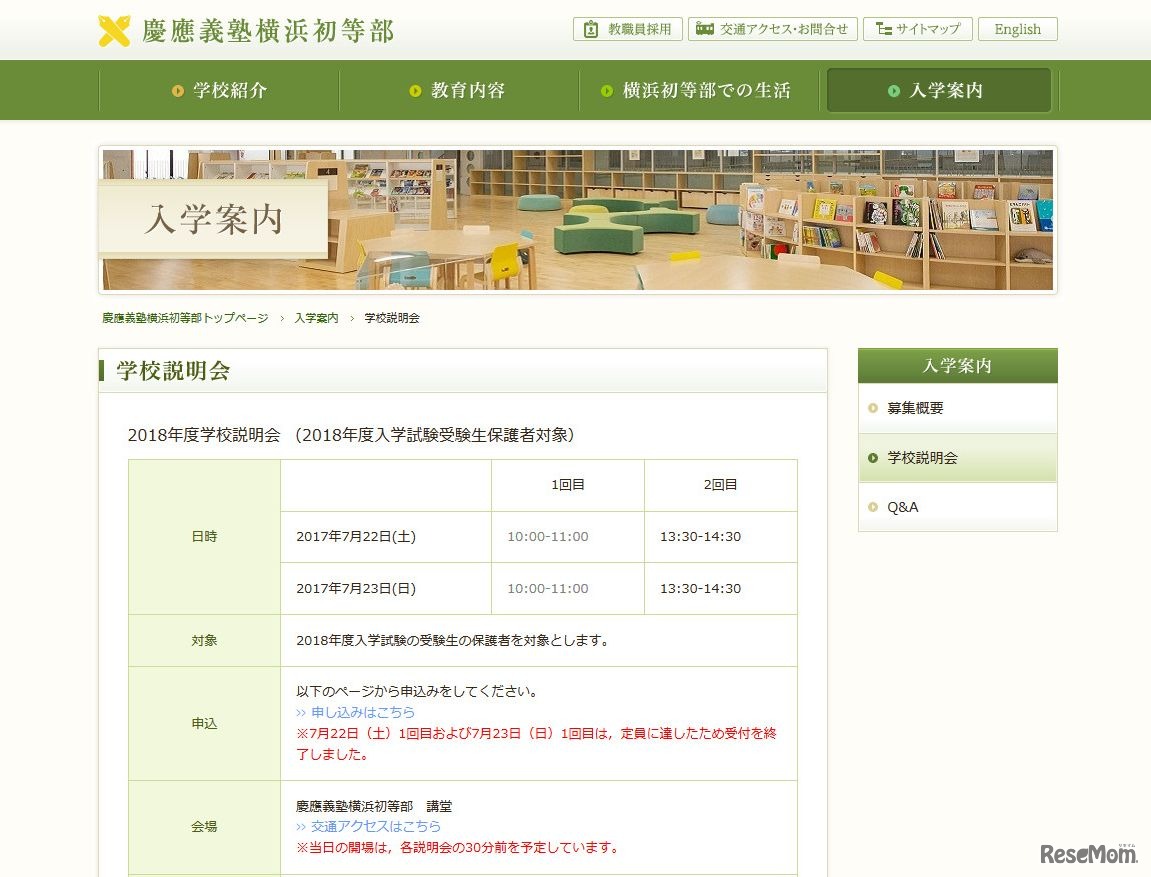Go to 慶應義塾横浜初等部トップページ breadcrumb
1151x877 pixels.
[x=185, y=318]
